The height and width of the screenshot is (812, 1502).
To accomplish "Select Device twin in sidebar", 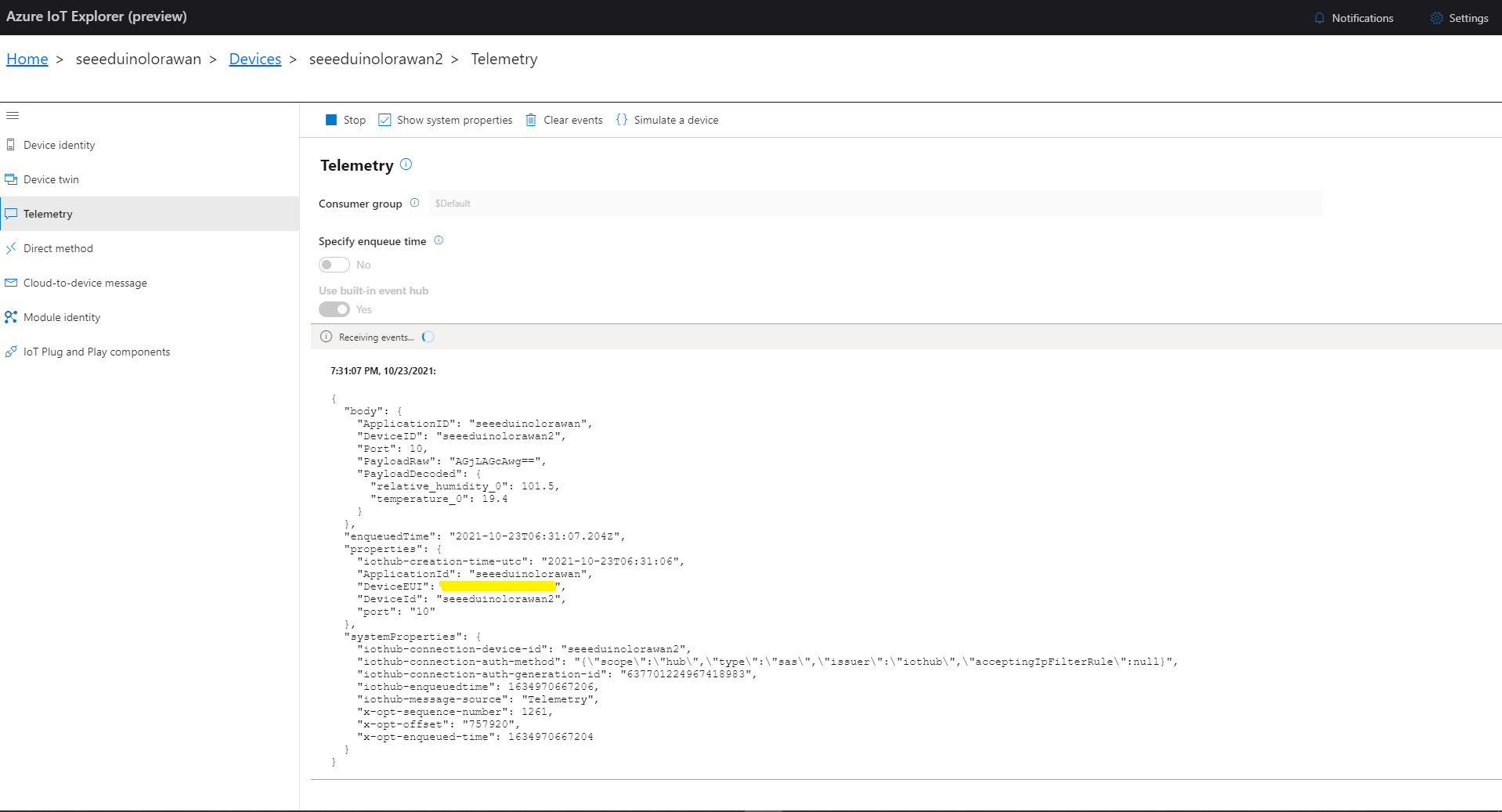I will coord(51,179).
